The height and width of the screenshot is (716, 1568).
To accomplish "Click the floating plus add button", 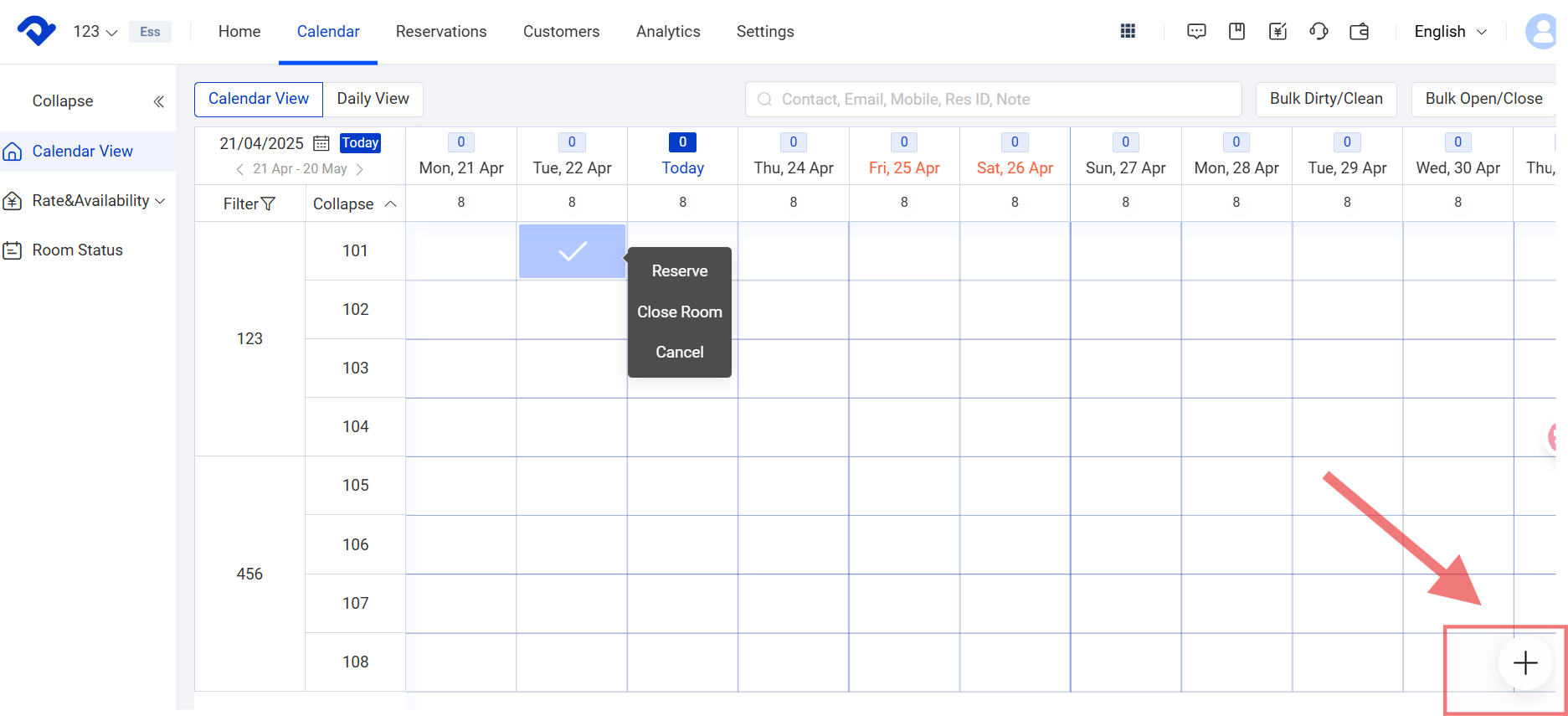I will click(1524, 663).
